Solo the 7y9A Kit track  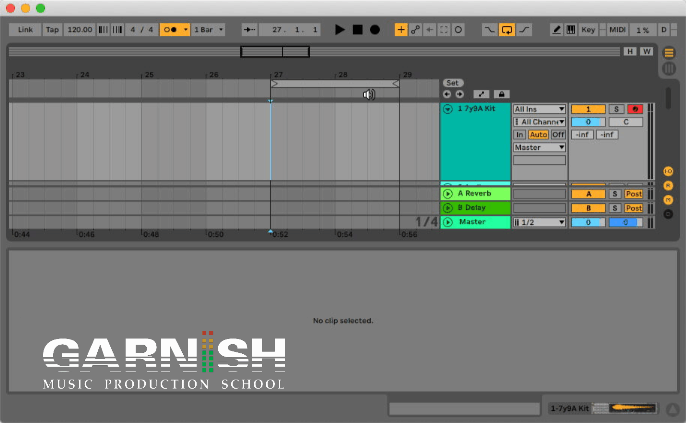pos(616,109)
